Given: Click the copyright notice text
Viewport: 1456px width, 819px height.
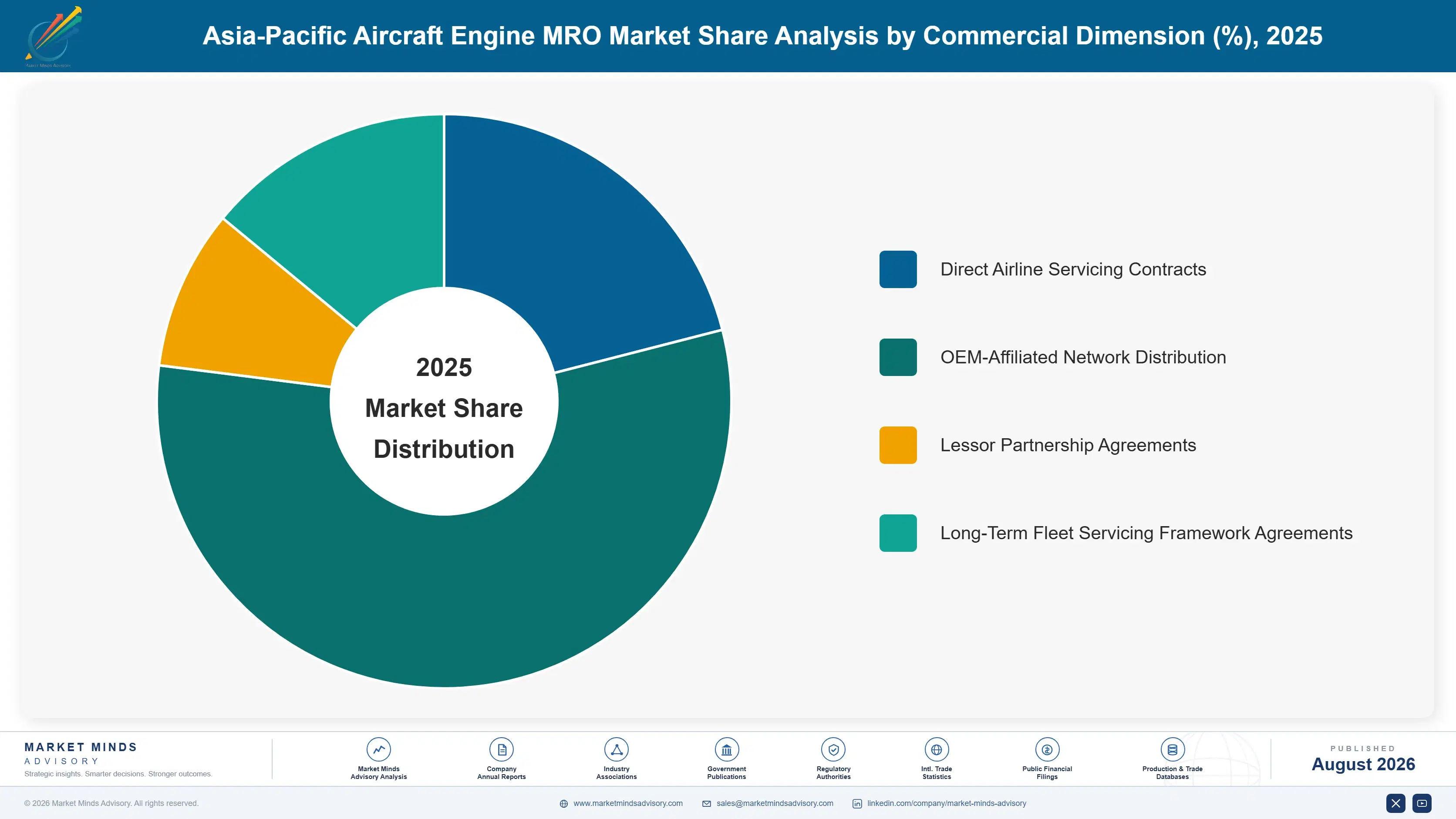Looking at the screenshot, I should [x=111, y=803].
